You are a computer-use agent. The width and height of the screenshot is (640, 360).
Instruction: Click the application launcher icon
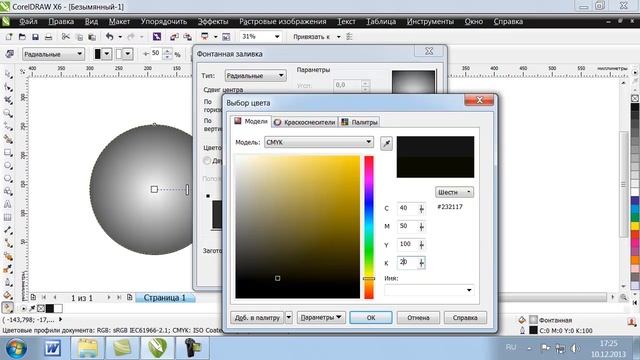point(204,37)
